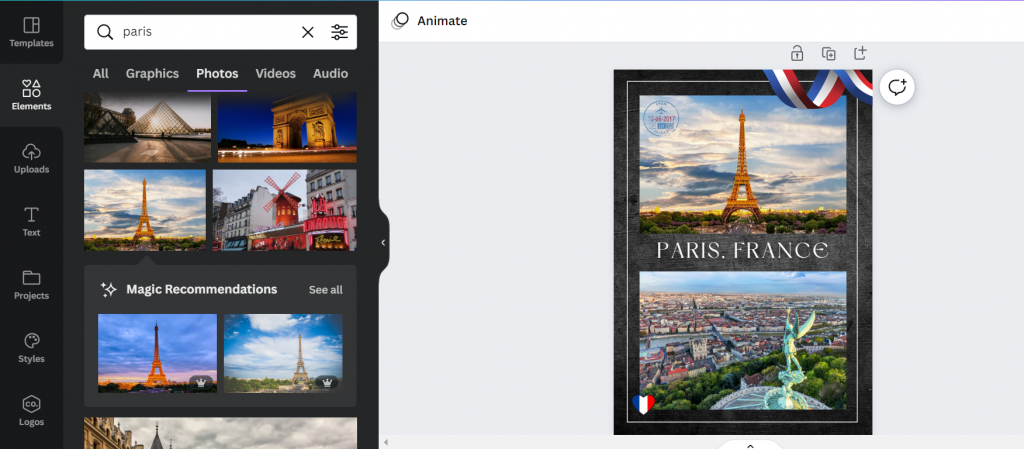Open the Styles palette panel
Screen dimensions: 1024x449
31,347
